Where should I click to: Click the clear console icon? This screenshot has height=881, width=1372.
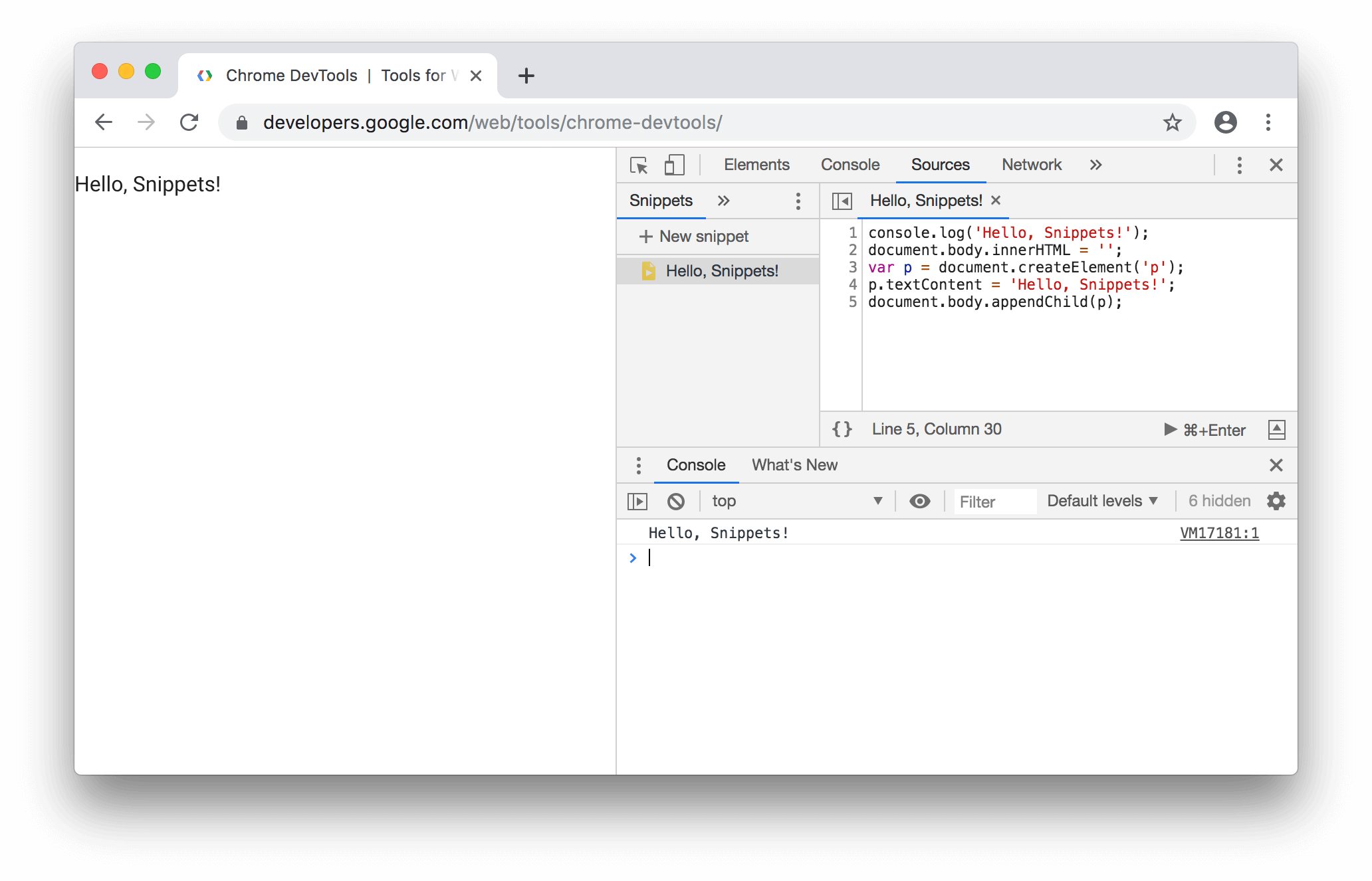pos(675,502)
